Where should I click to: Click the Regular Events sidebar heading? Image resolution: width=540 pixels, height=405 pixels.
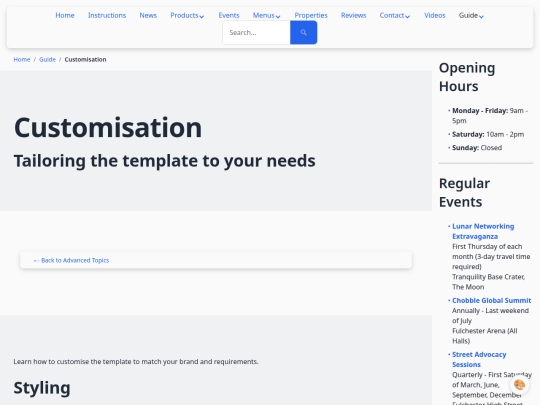tap(464, 193)
